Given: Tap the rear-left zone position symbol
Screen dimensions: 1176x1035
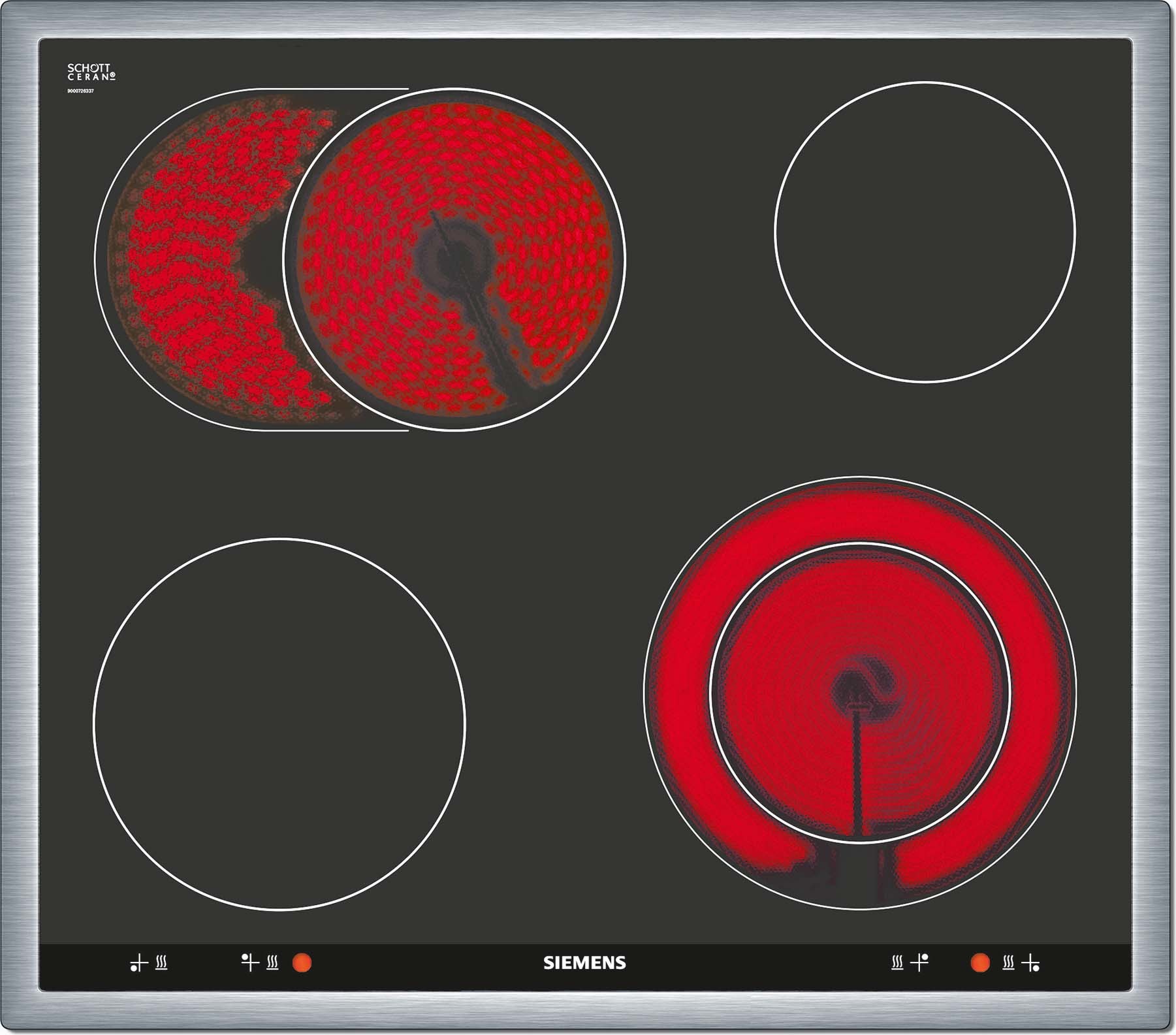Looking at the screenshot, I should coord(249,962).
